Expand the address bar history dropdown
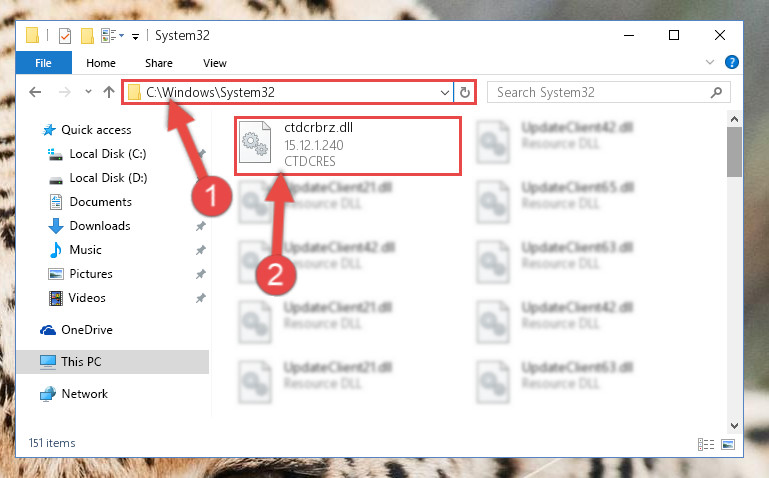 click(445, 92)
